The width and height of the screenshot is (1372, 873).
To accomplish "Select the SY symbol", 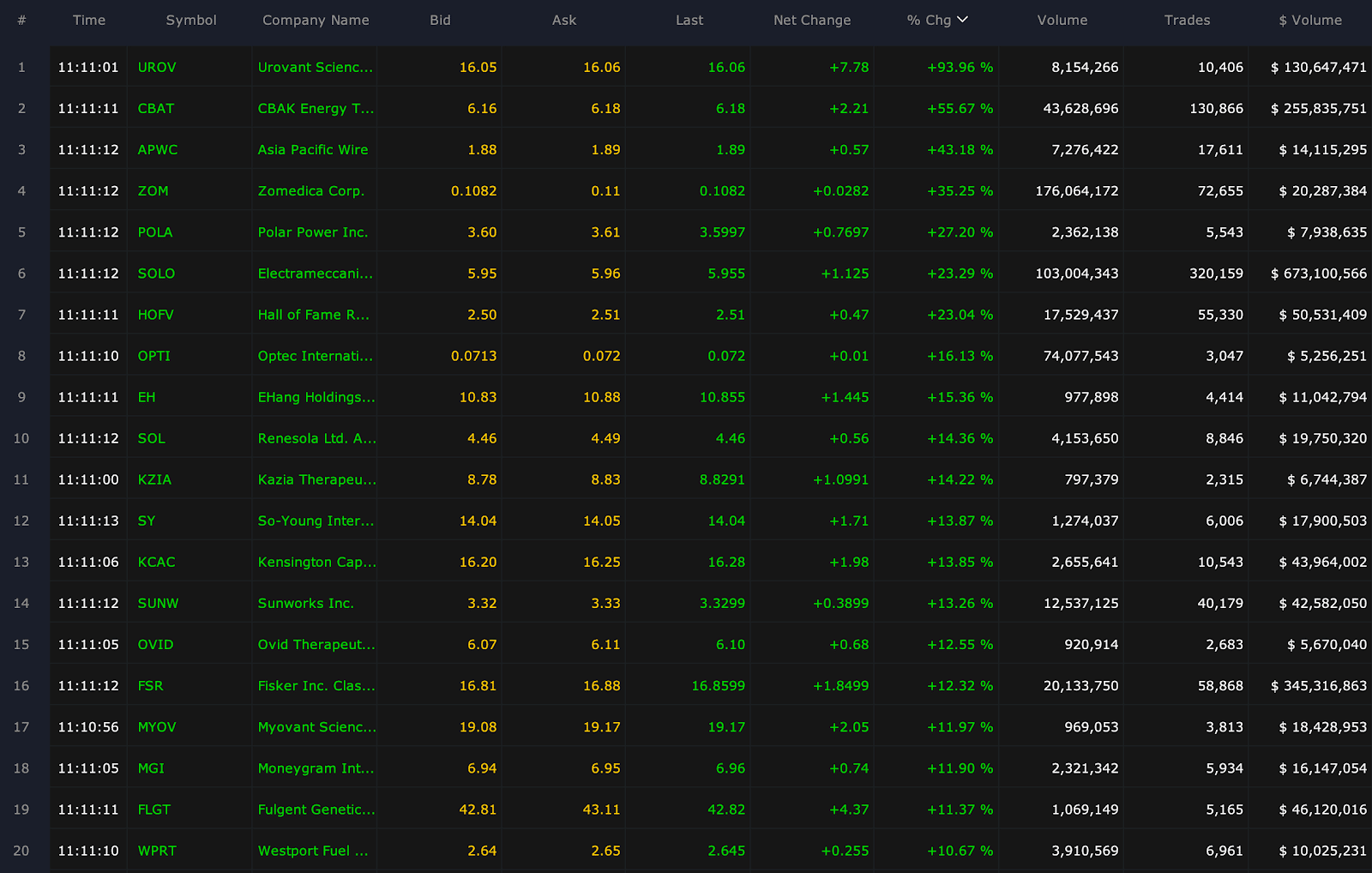I will [147, 521].
